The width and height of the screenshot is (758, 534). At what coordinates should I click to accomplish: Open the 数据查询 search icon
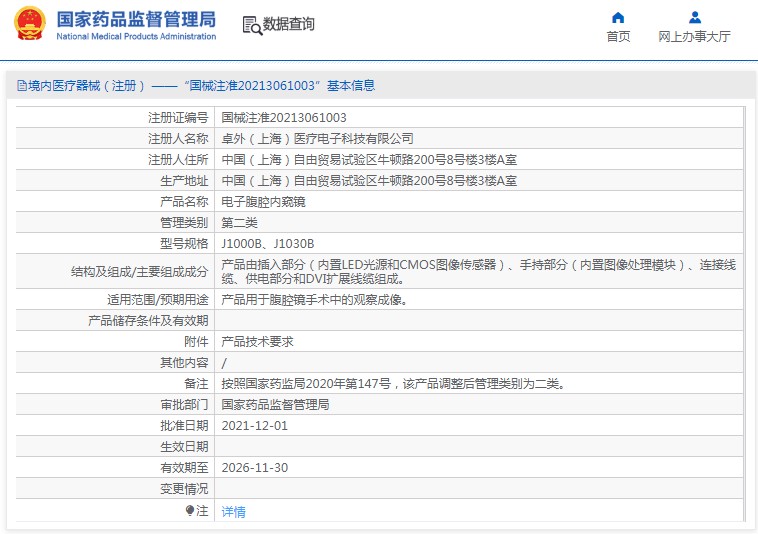tap(252, 25)
